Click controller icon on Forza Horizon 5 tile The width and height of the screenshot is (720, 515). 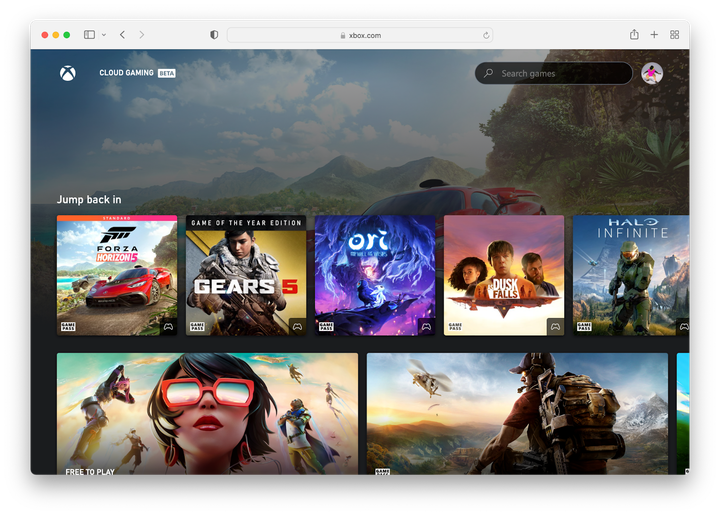169,327
